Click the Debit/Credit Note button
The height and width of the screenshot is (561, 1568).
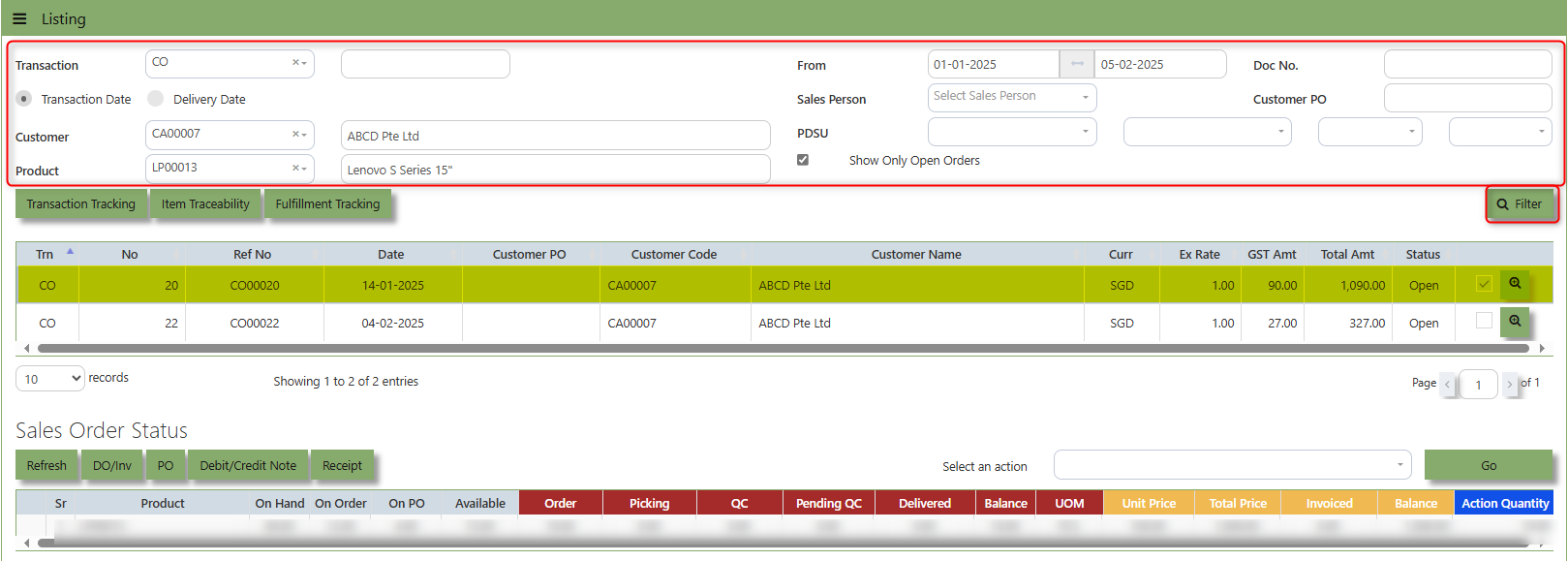[248, 465]
